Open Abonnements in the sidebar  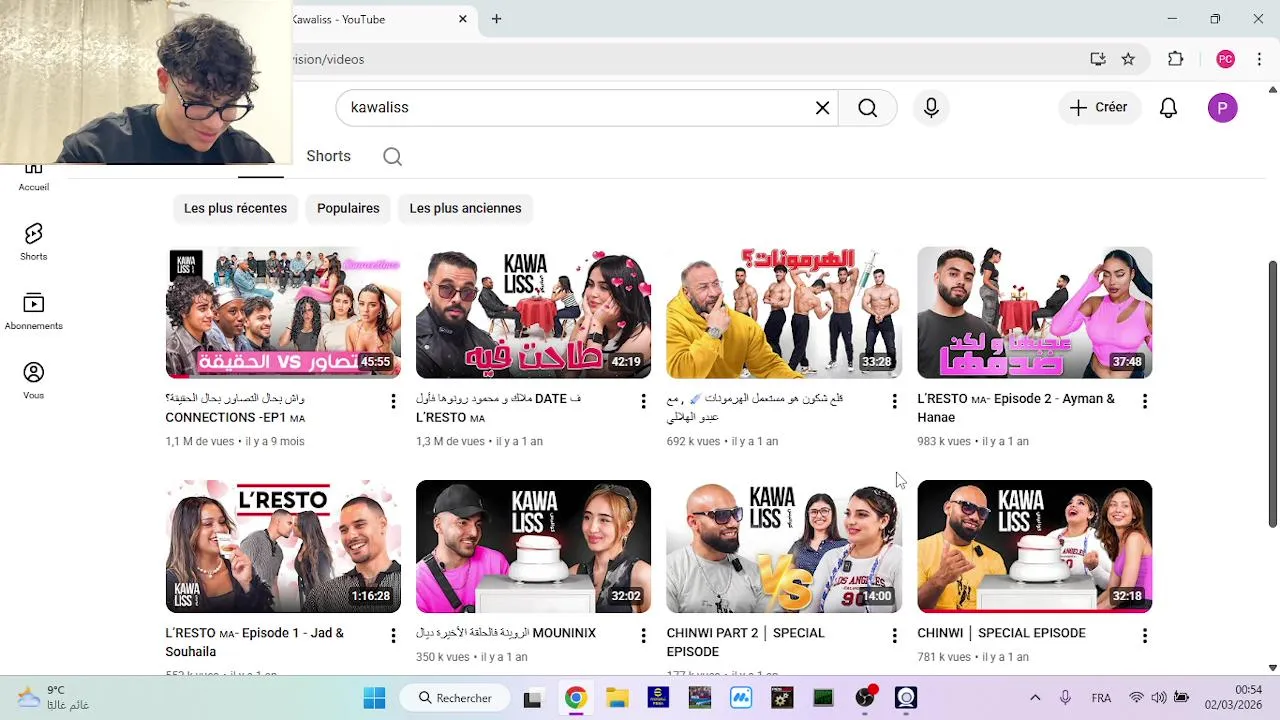click(33, 311)
